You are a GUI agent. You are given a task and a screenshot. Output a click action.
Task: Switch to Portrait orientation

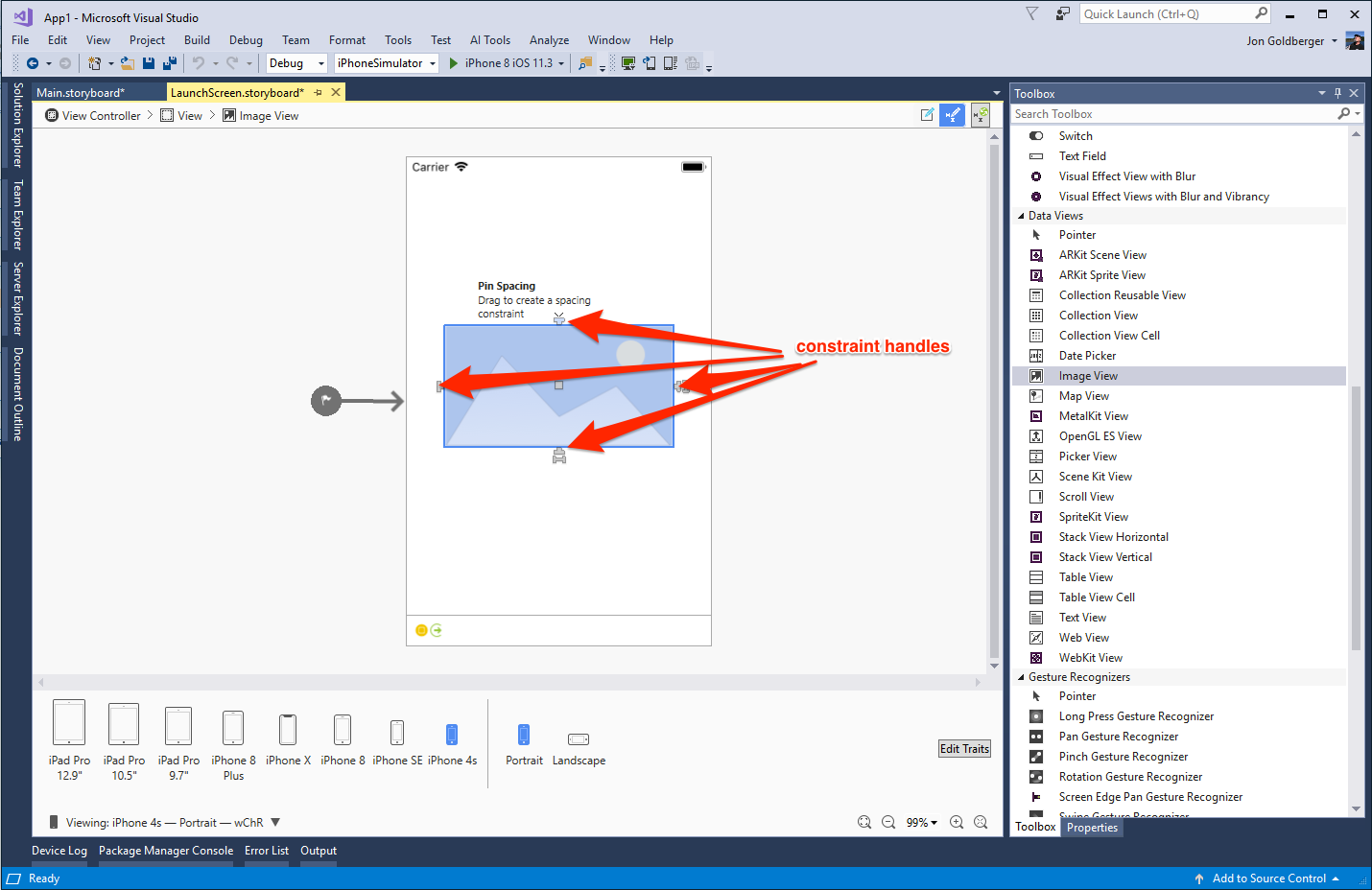tap(524, 745)
